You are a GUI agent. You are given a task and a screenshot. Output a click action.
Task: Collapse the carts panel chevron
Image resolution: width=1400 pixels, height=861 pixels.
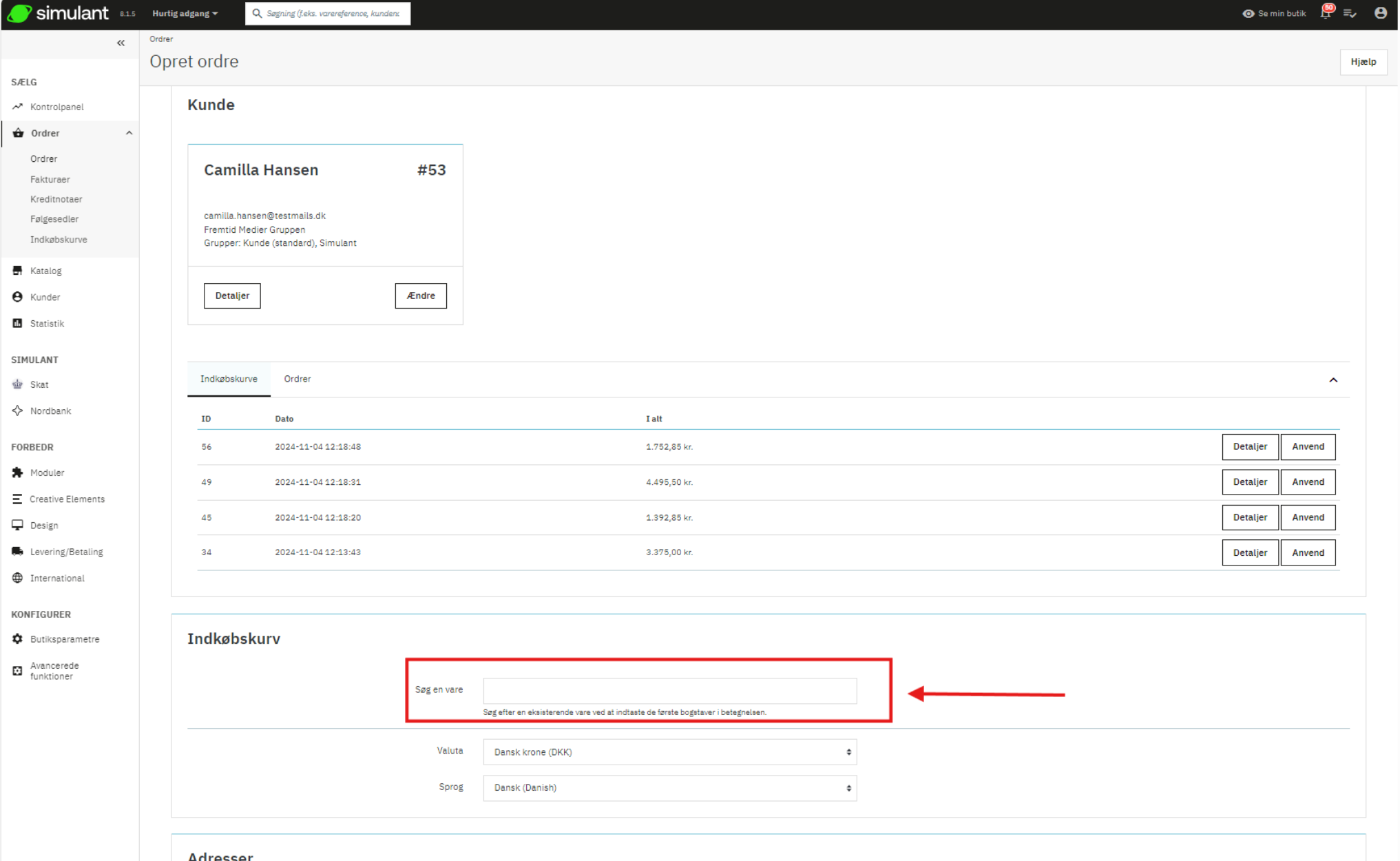tap(1333, 380)
